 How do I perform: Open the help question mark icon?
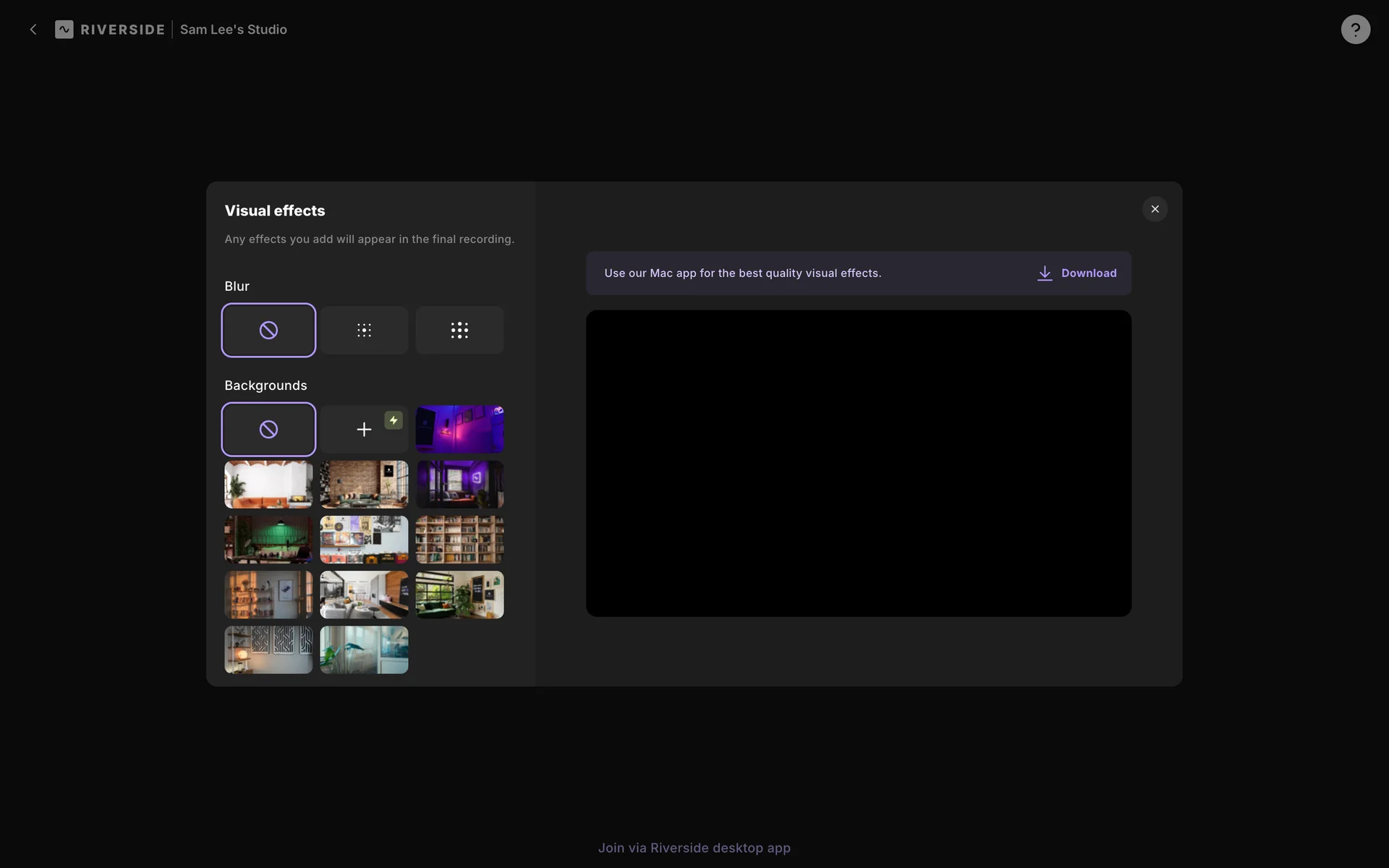click(x=1355, y=30)
